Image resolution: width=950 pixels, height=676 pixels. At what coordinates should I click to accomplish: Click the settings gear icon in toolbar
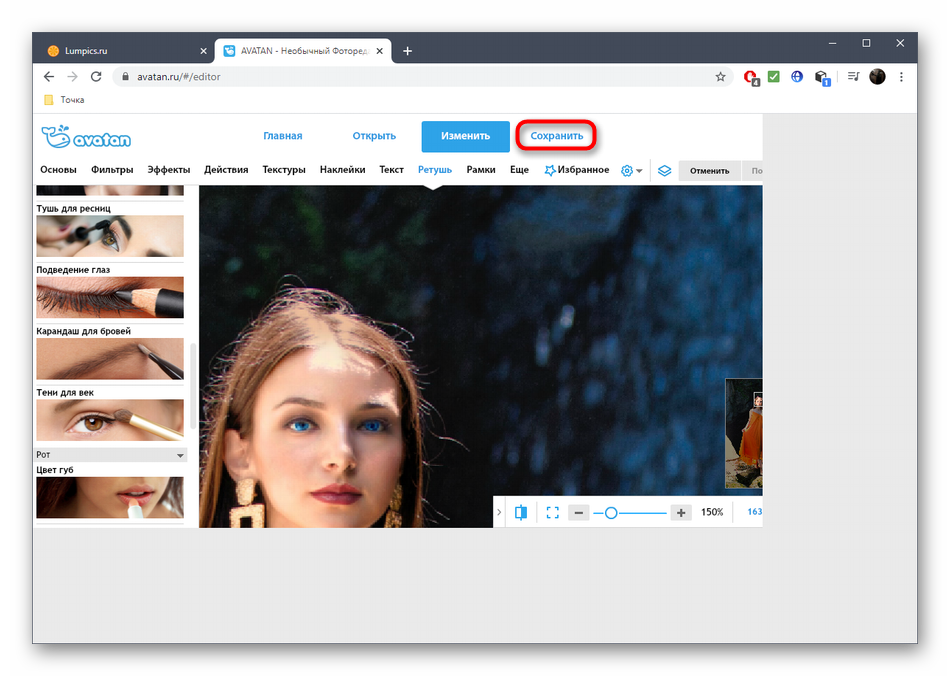click(x=627, y=171)
